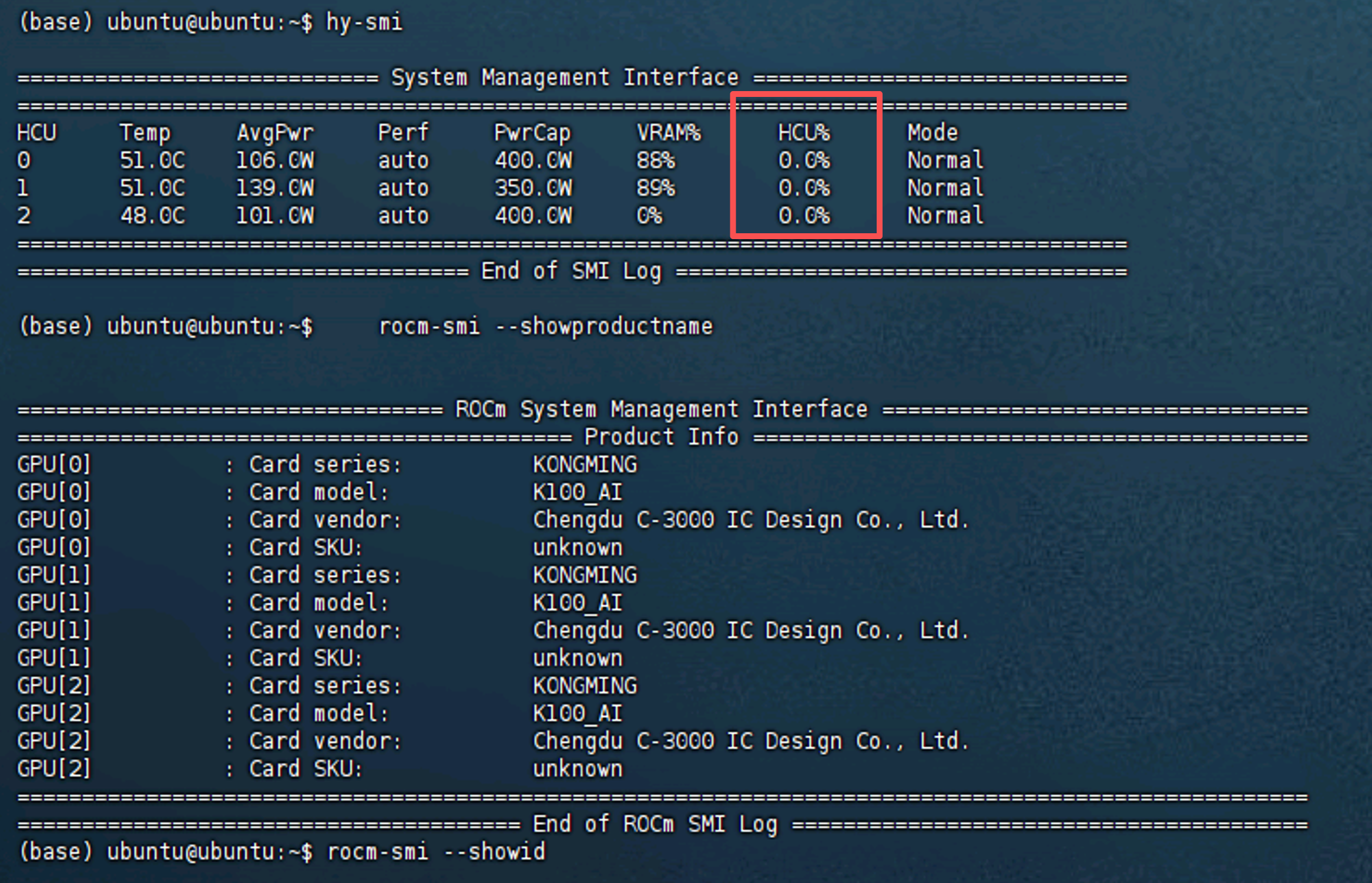The image size is (1372, 883).
Task: Click unknown in GPU[1] Card SKU row
Action: pos(578,659)
